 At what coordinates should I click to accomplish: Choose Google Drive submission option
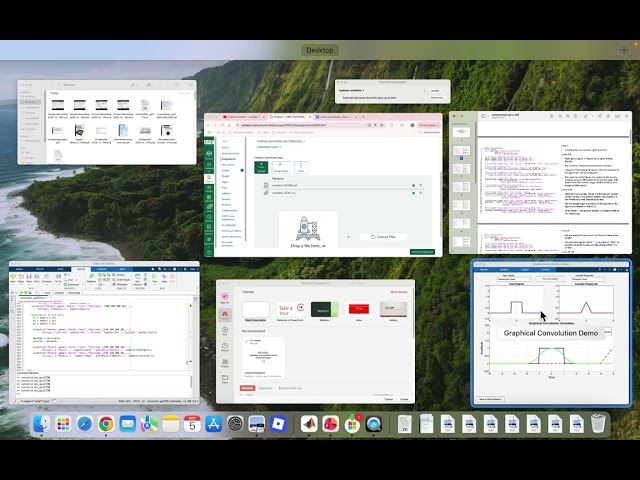pyautogui.click(x=281, y=167)
